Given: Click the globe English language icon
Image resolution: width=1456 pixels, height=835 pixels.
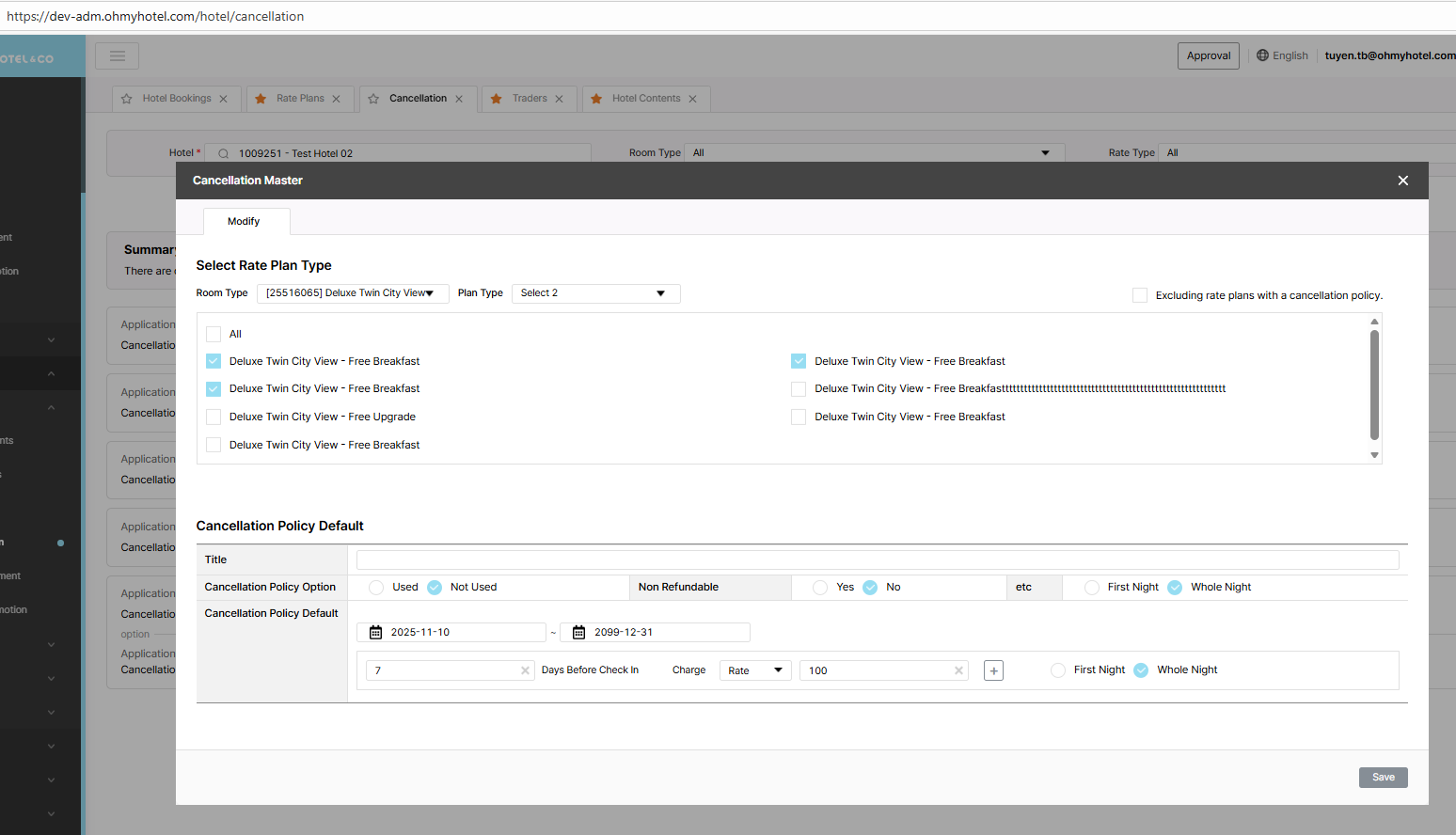Looking at the screenshot, I should pos(1262,55).
